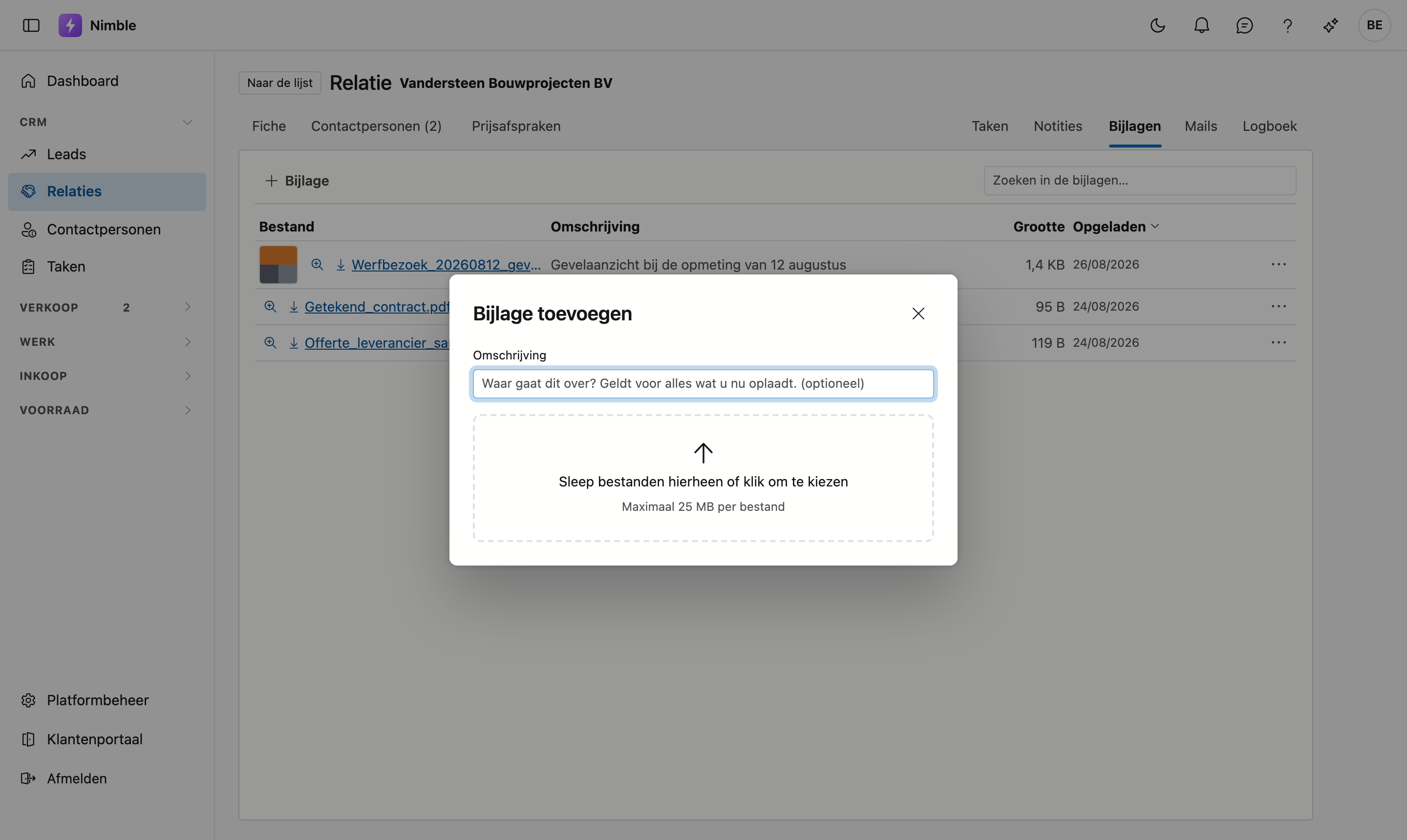
Task: Click Naar de lijst button
Action: tap(280, 83)
